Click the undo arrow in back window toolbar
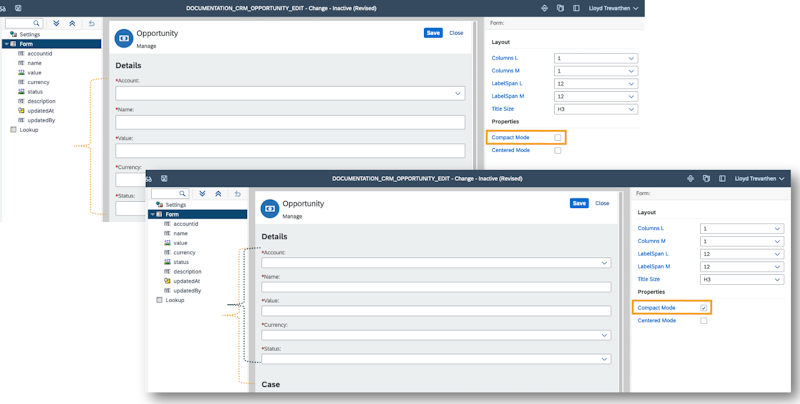The image size is (800, 404). pyautogui.click(x=91, y=23)
